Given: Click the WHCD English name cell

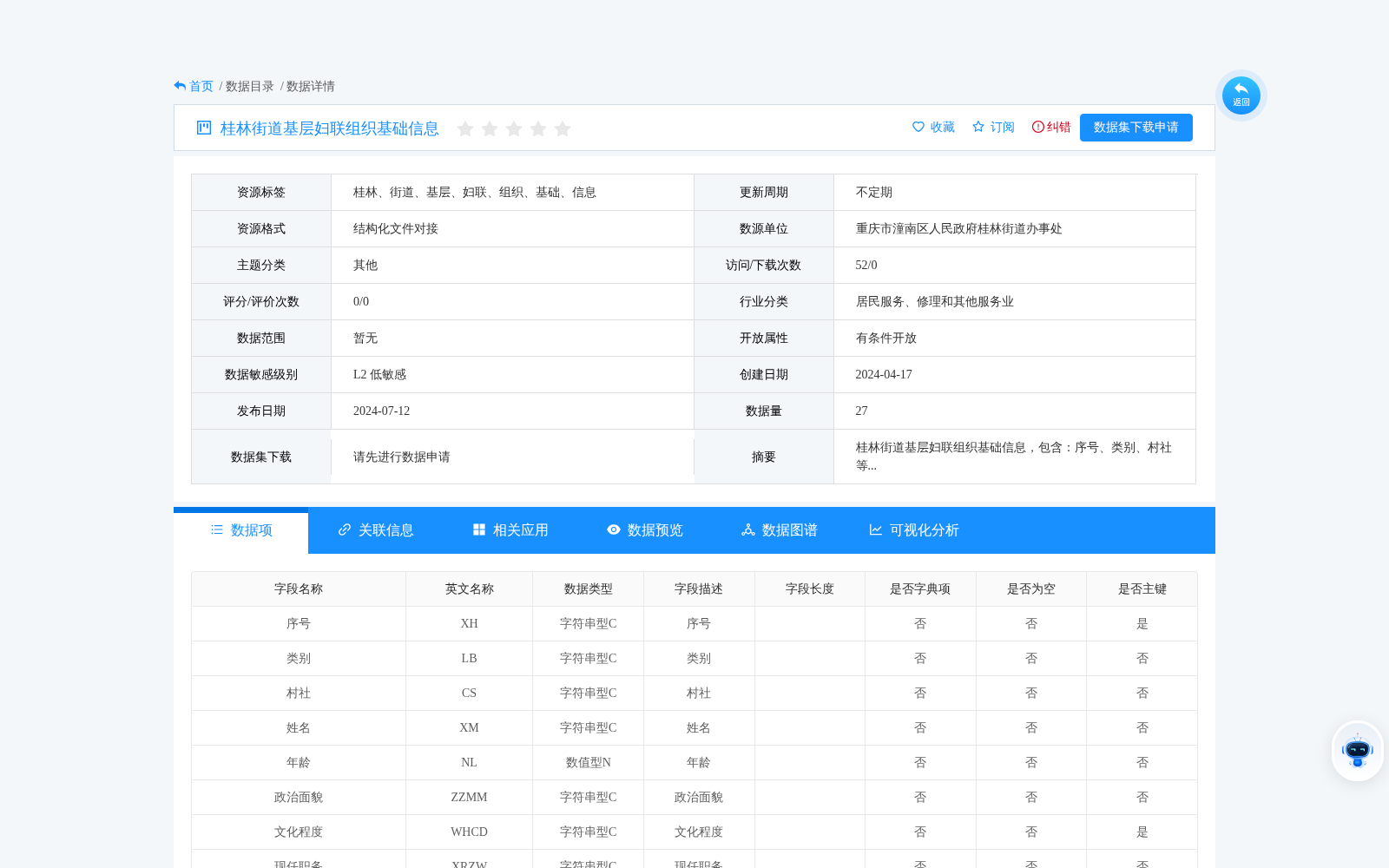Looking at the screenshot, I should 470,832.
